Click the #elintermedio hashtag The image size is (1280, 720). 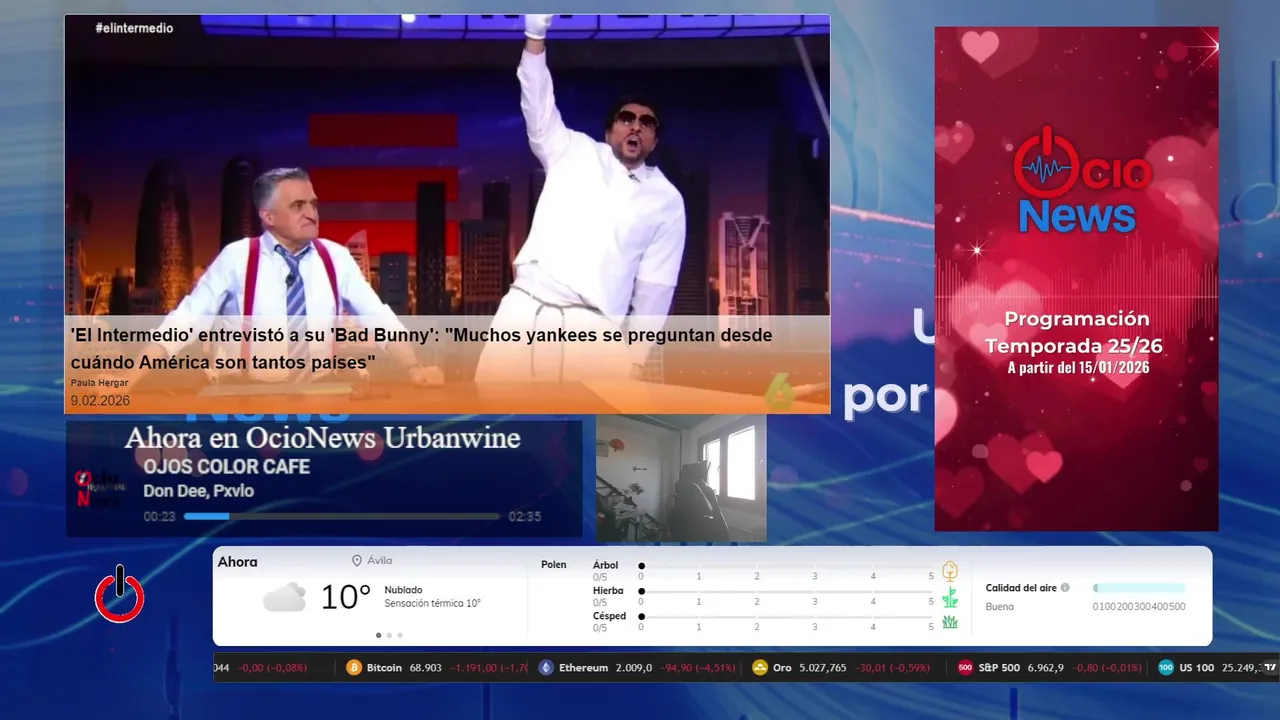(134, 28)
